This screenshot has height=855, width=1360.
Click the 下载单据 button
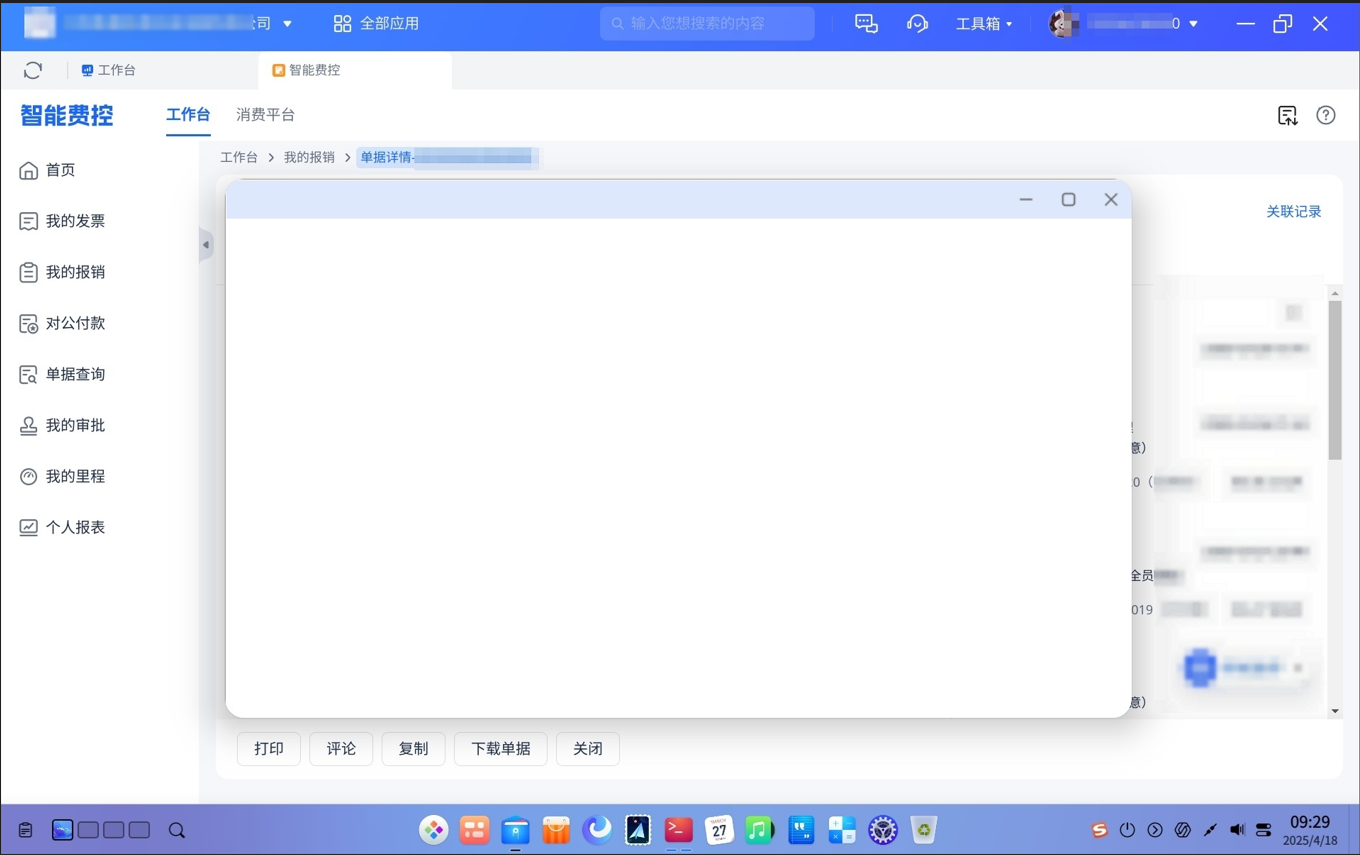click(500, 748)
